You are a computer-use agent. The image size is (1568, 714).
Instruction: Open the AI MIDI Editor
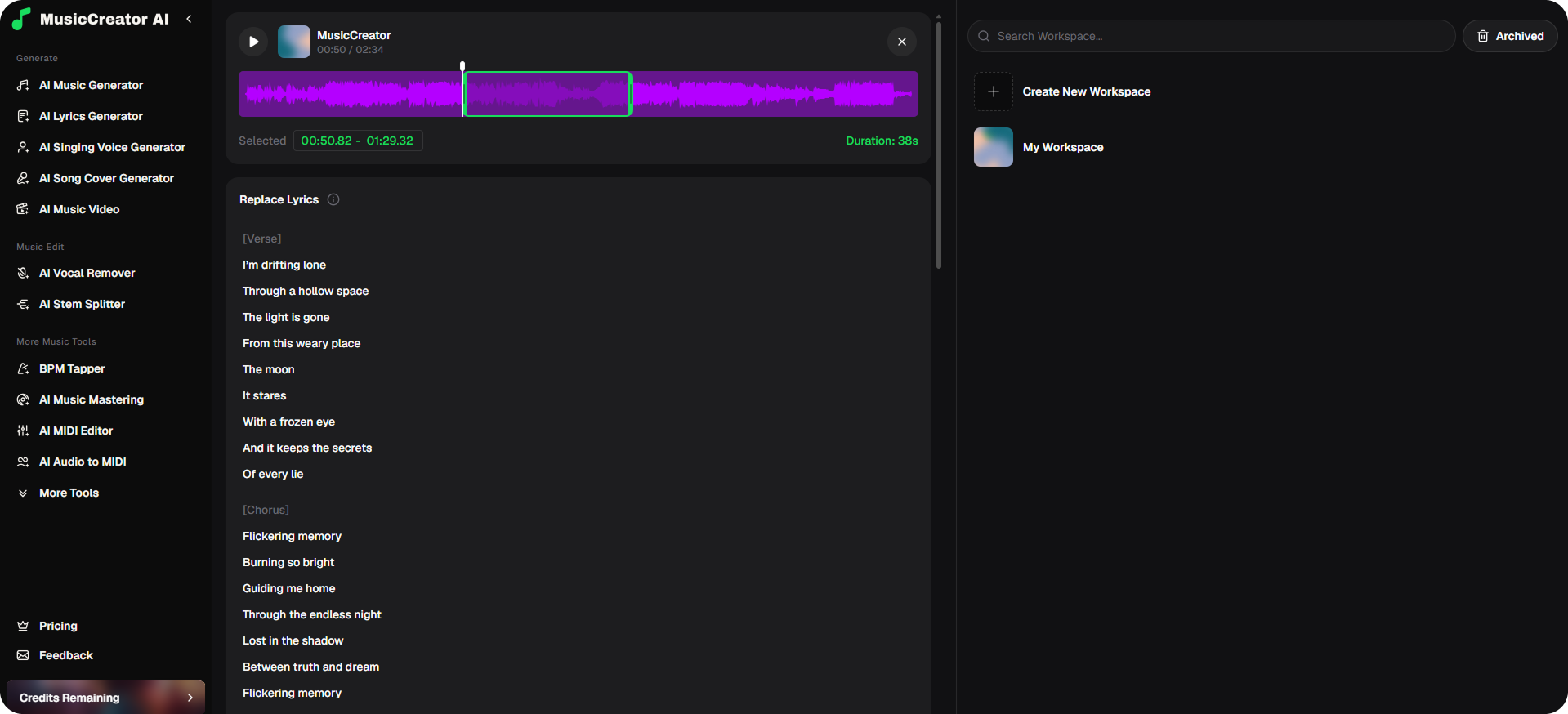76,431
